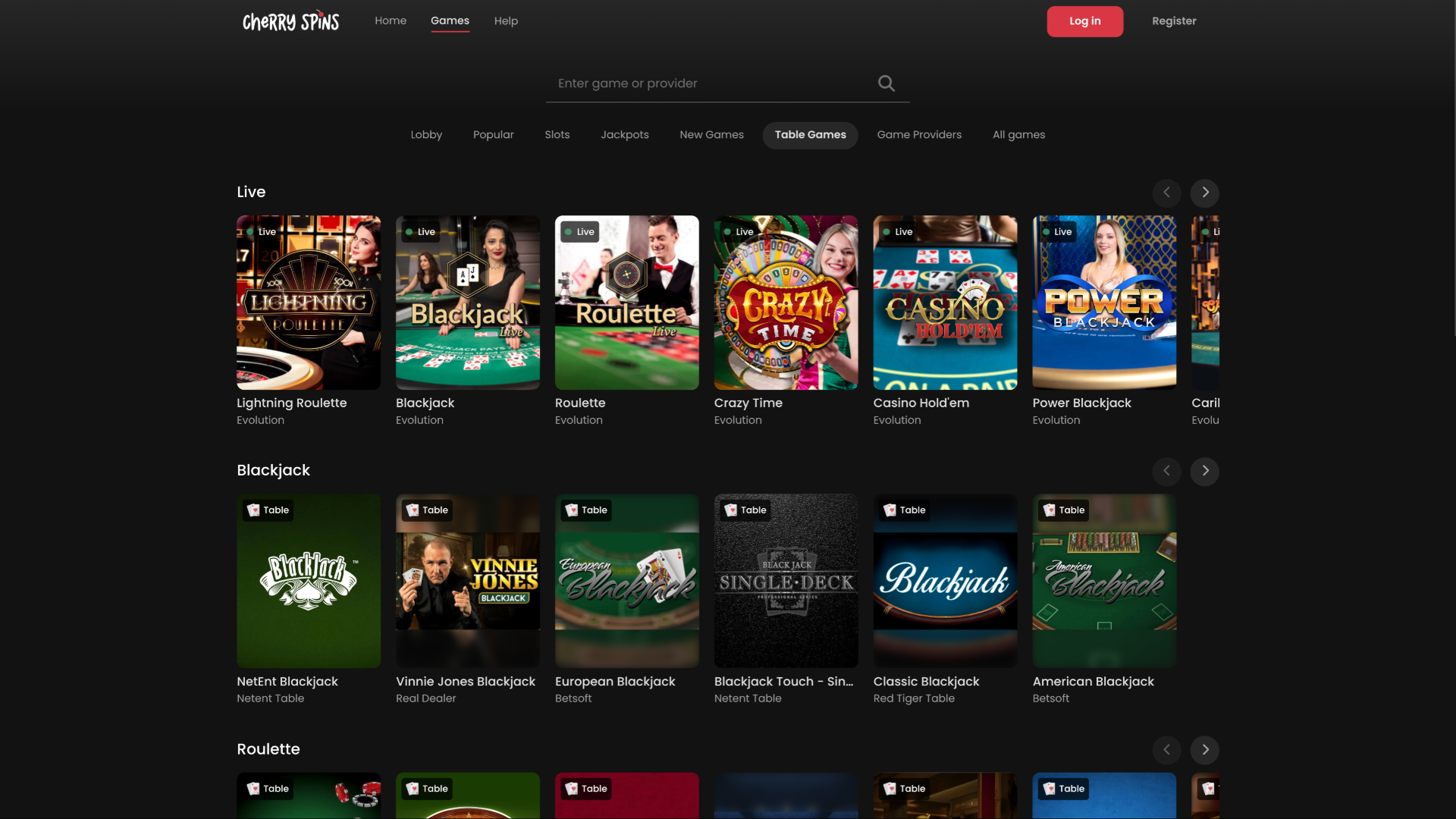Click the Live badge on Power Blackjack

click(x=1056, y=231)
